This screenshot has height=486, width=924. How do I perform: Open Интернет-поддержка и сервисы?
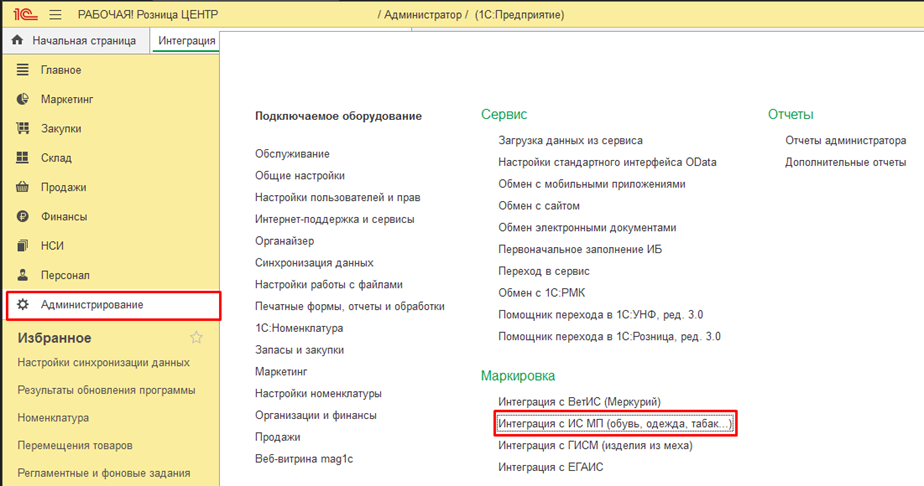click(335, 219)
